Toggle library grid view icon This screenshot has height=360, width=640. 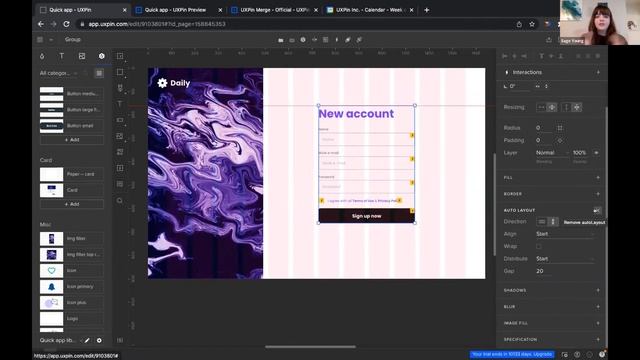click(99, 73)
